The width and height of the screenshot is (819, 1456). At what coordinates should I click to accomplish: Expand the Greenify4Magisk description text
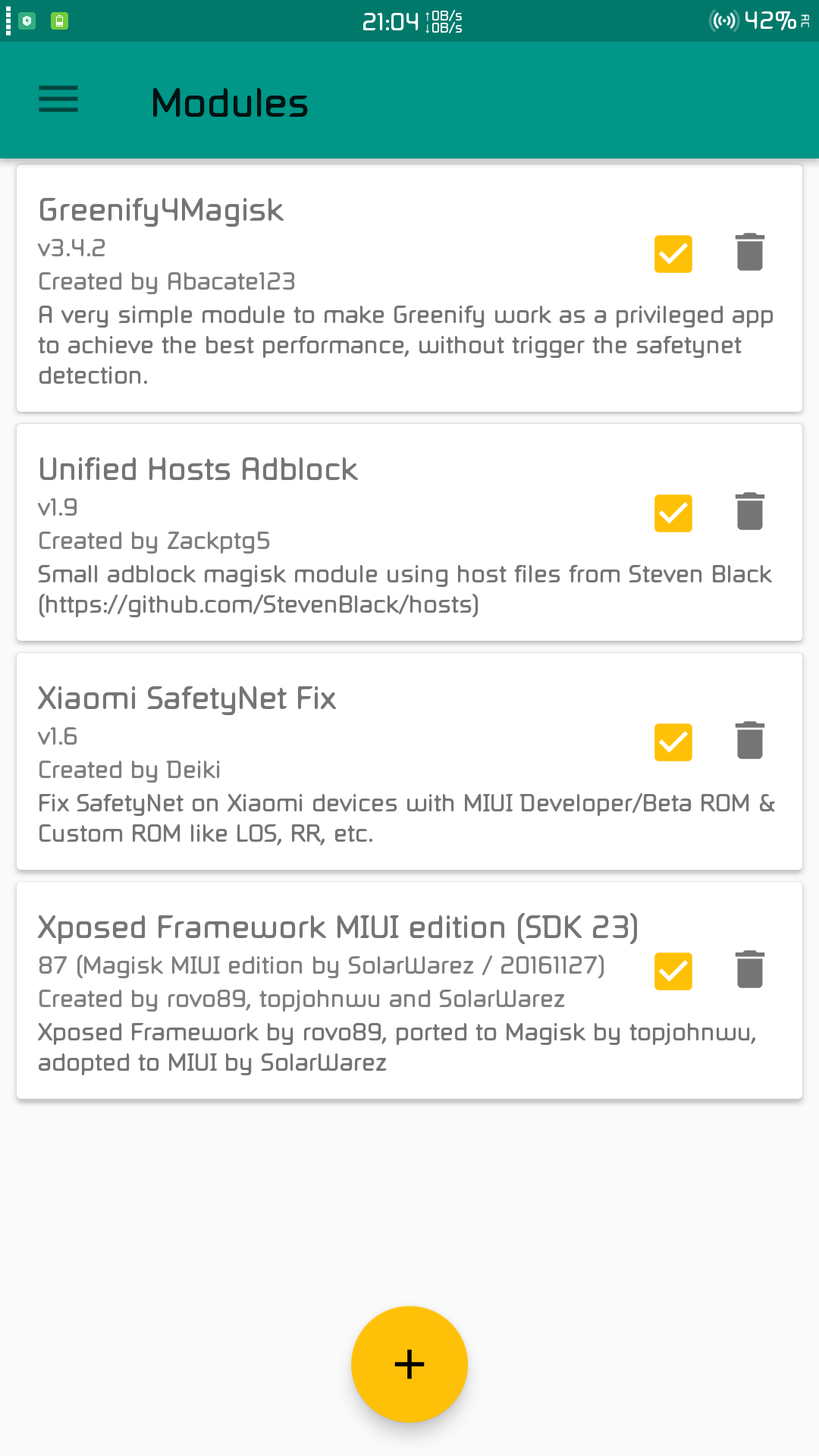[405, 345]
